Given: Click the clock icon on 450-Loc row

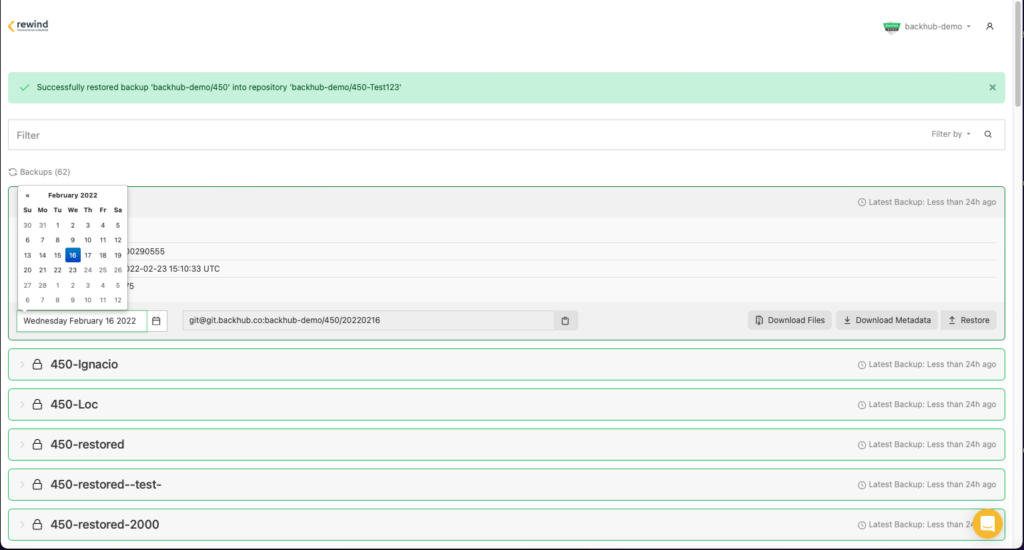Looking at the screenshot, I should 862,405.
